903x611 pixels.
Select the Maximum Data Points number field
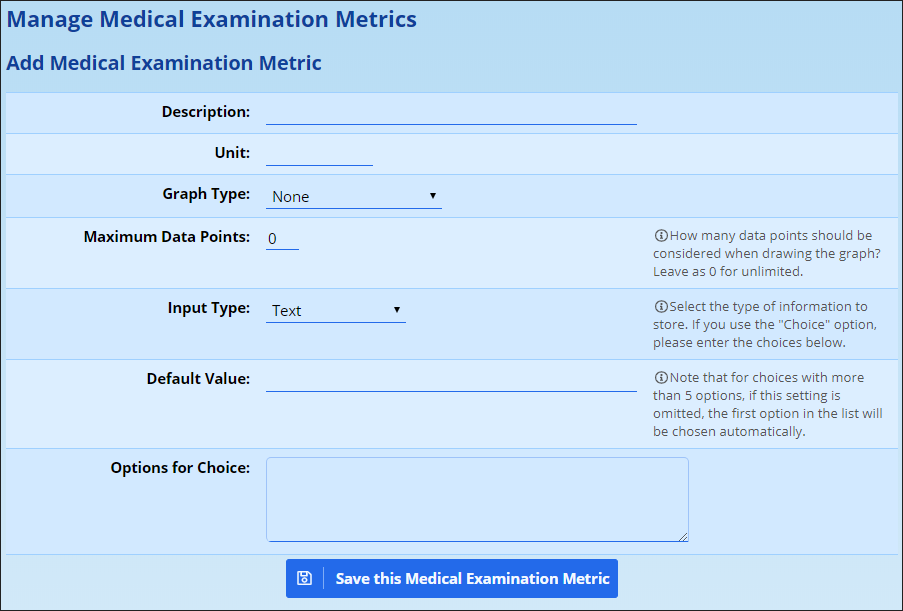[282, 238]
